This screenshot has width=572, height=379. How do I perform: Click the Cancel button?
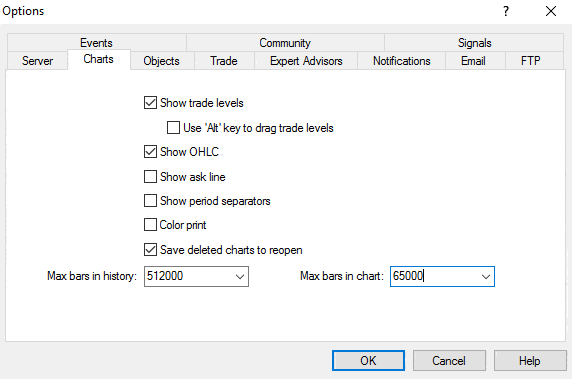coord(449,360)
